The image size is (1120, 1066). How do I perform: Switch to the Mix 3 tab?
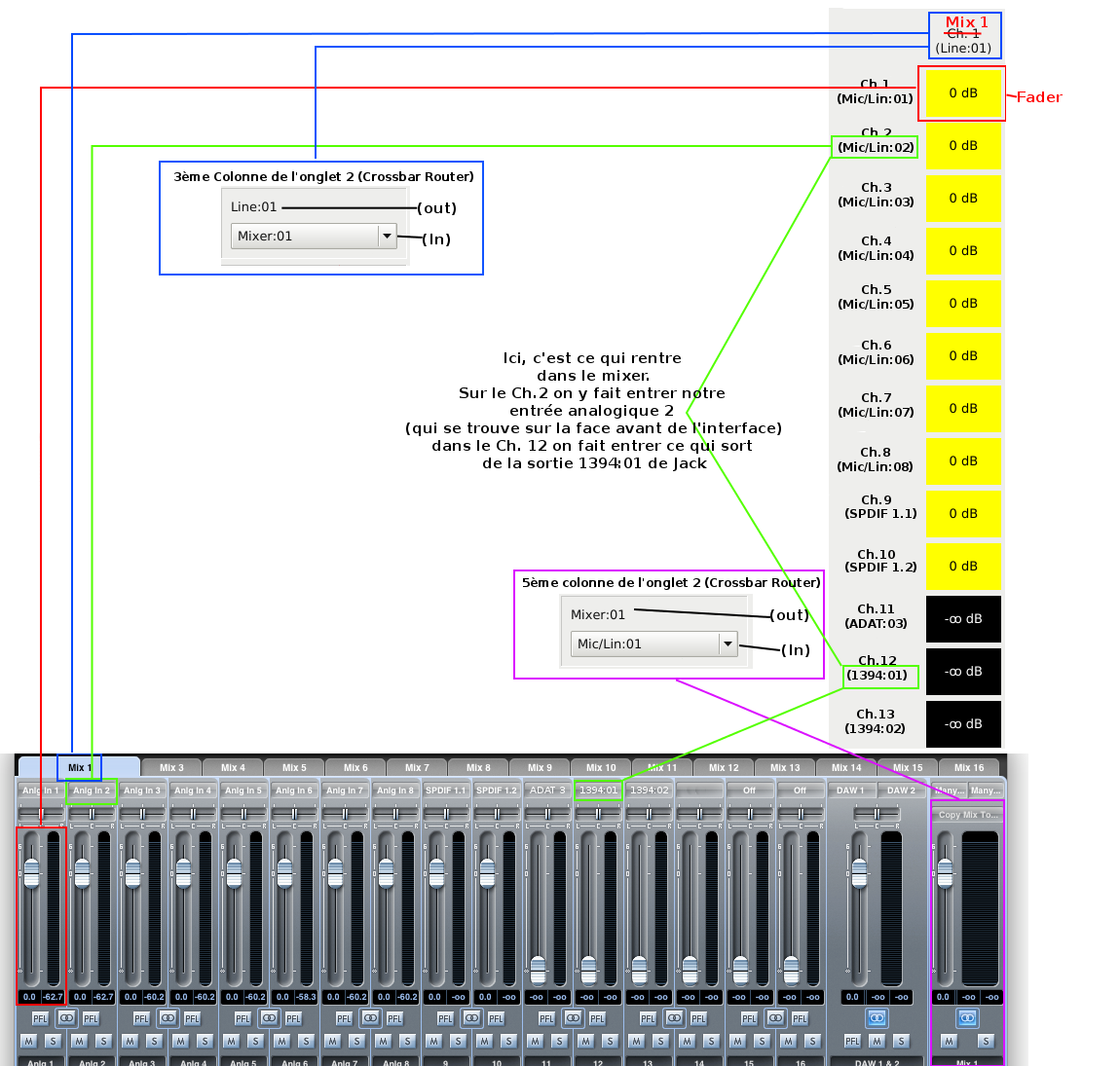(171, 767)
